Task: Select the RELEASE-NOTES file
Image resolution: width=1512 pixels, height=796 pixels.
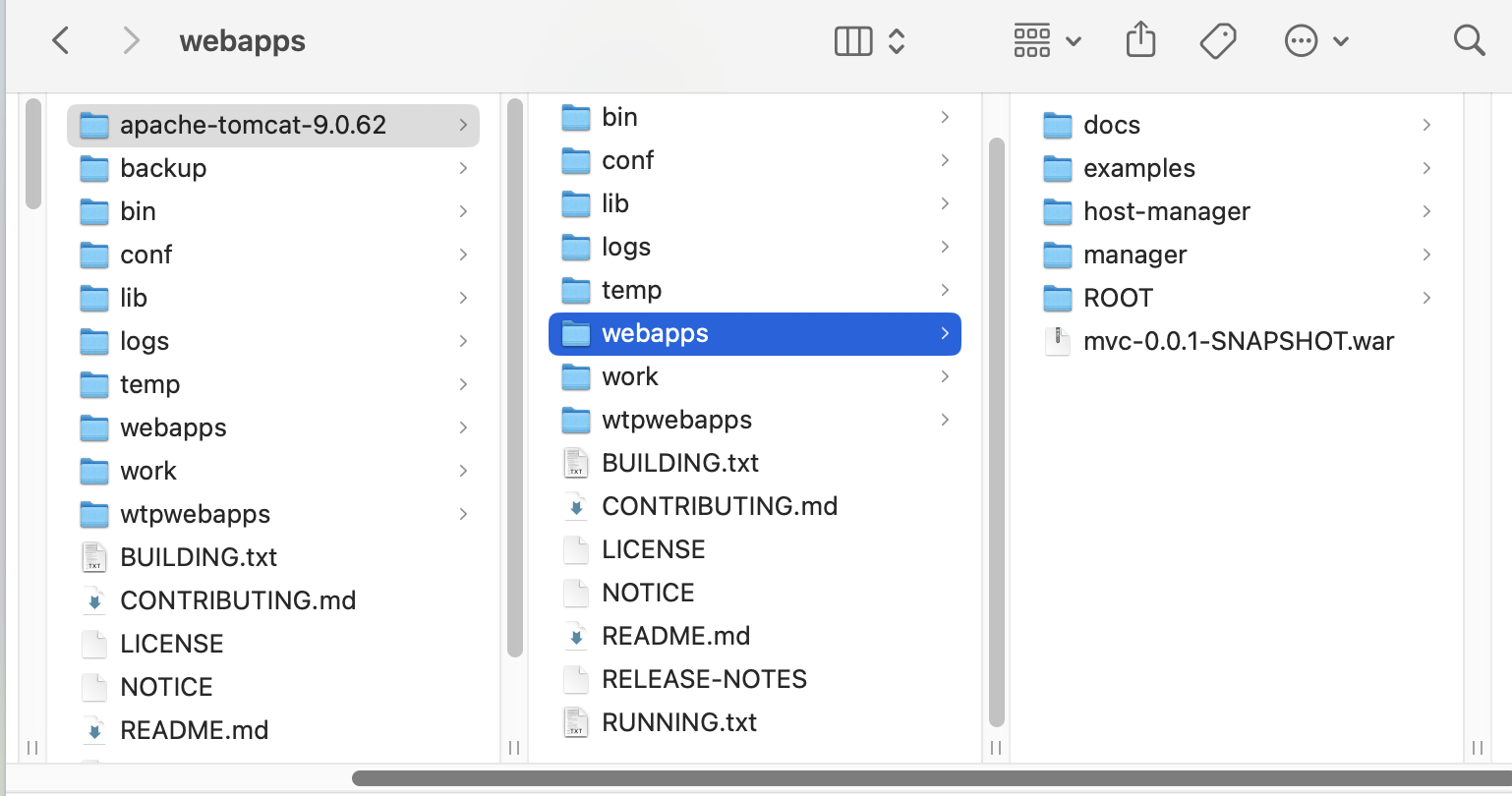Action: click(704, 679)
